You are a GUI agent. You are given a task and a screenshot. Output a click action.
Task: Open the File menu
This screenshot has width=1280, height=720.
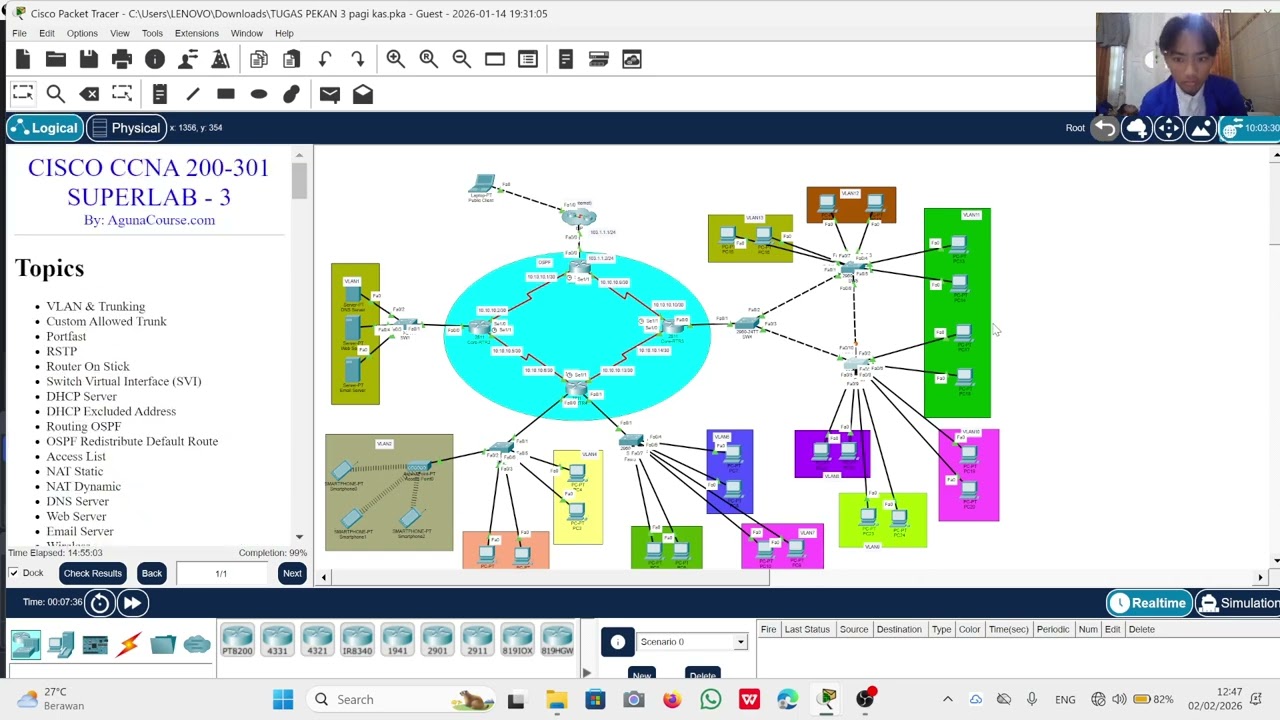[19, 33]
